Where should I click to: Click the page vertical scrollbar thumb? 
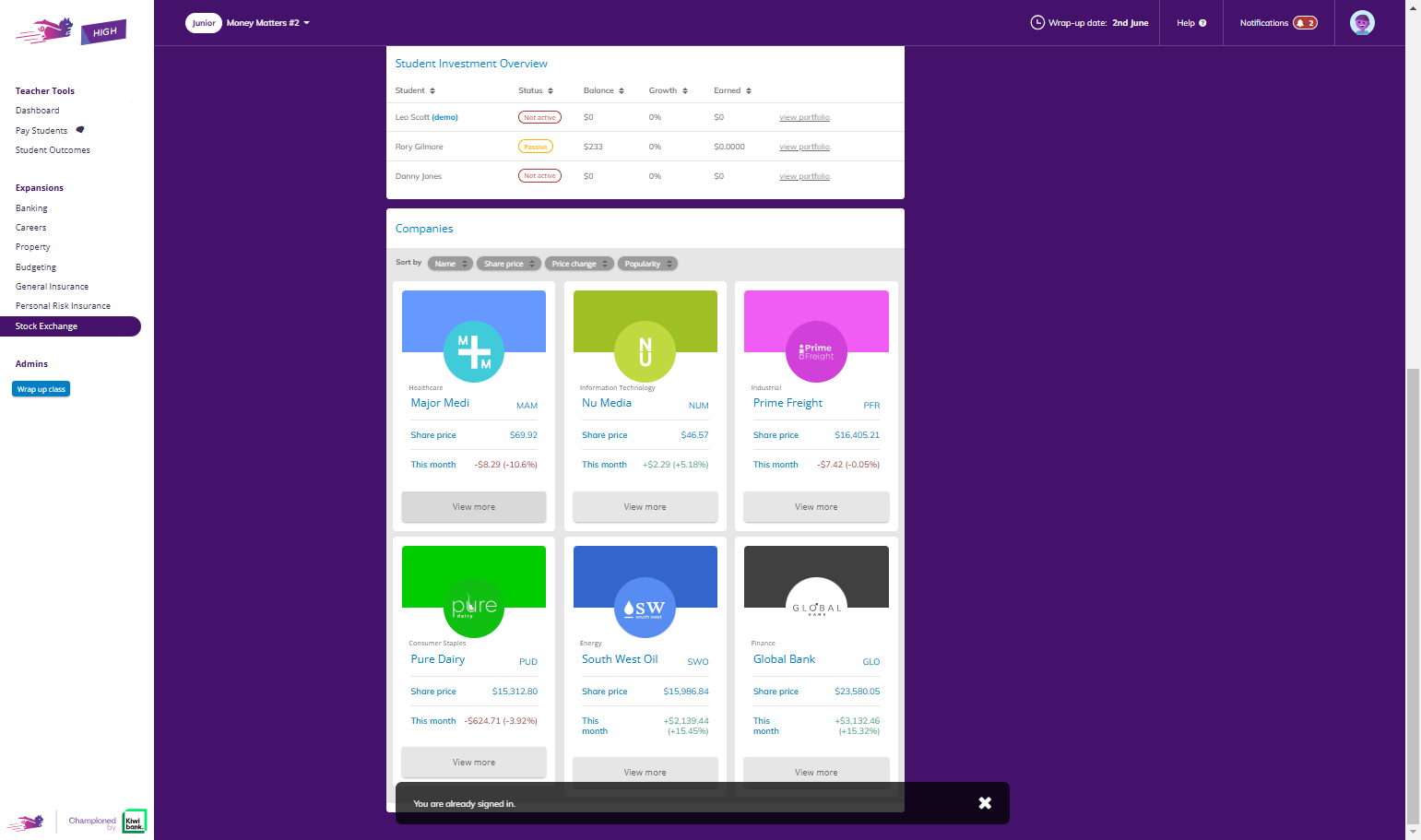1413,595
